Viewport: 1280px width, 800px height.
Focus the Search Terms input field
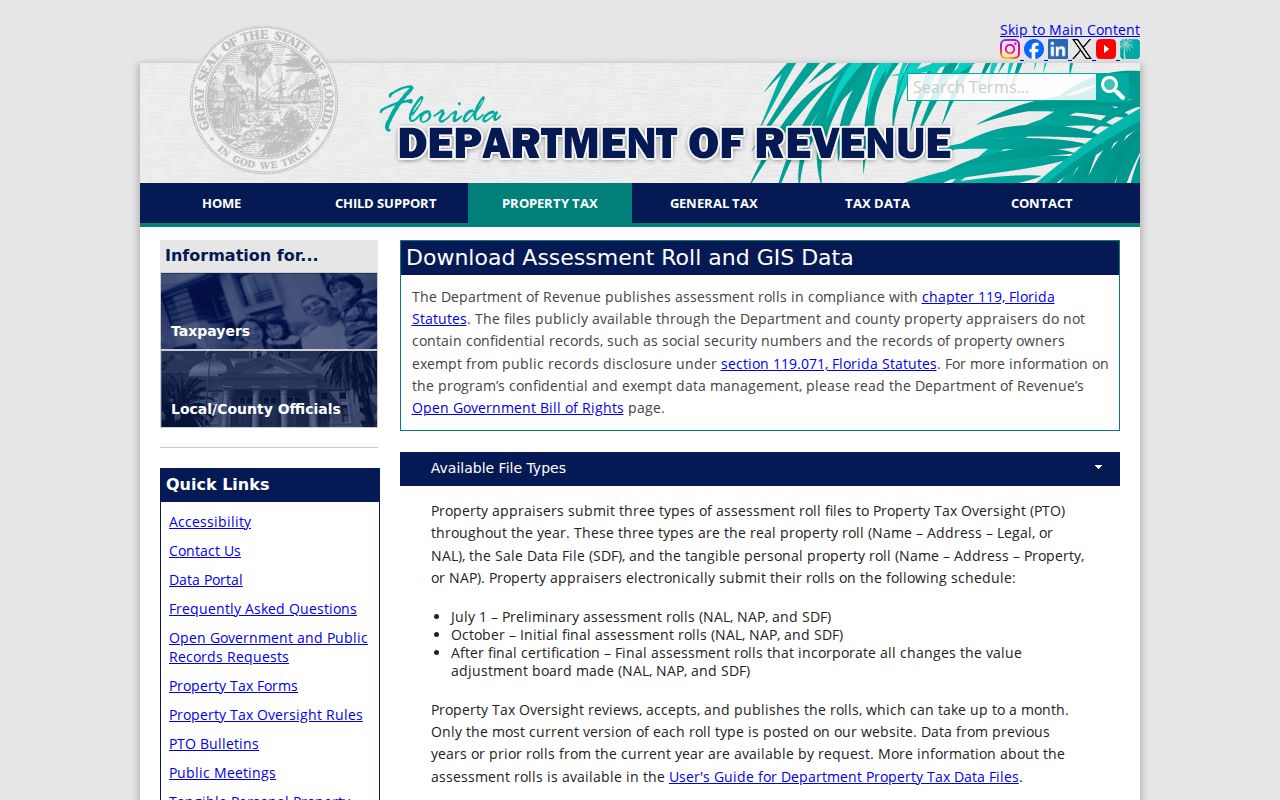point(1001,87)
